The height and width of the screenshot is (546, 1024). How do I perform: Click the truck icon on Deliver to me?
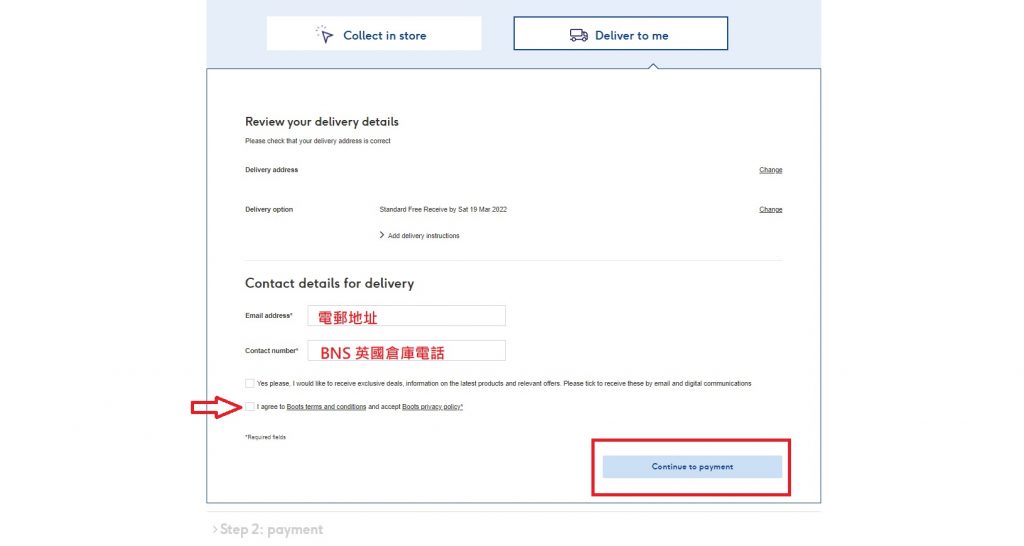pyautogui.click(x=578, y=35)
